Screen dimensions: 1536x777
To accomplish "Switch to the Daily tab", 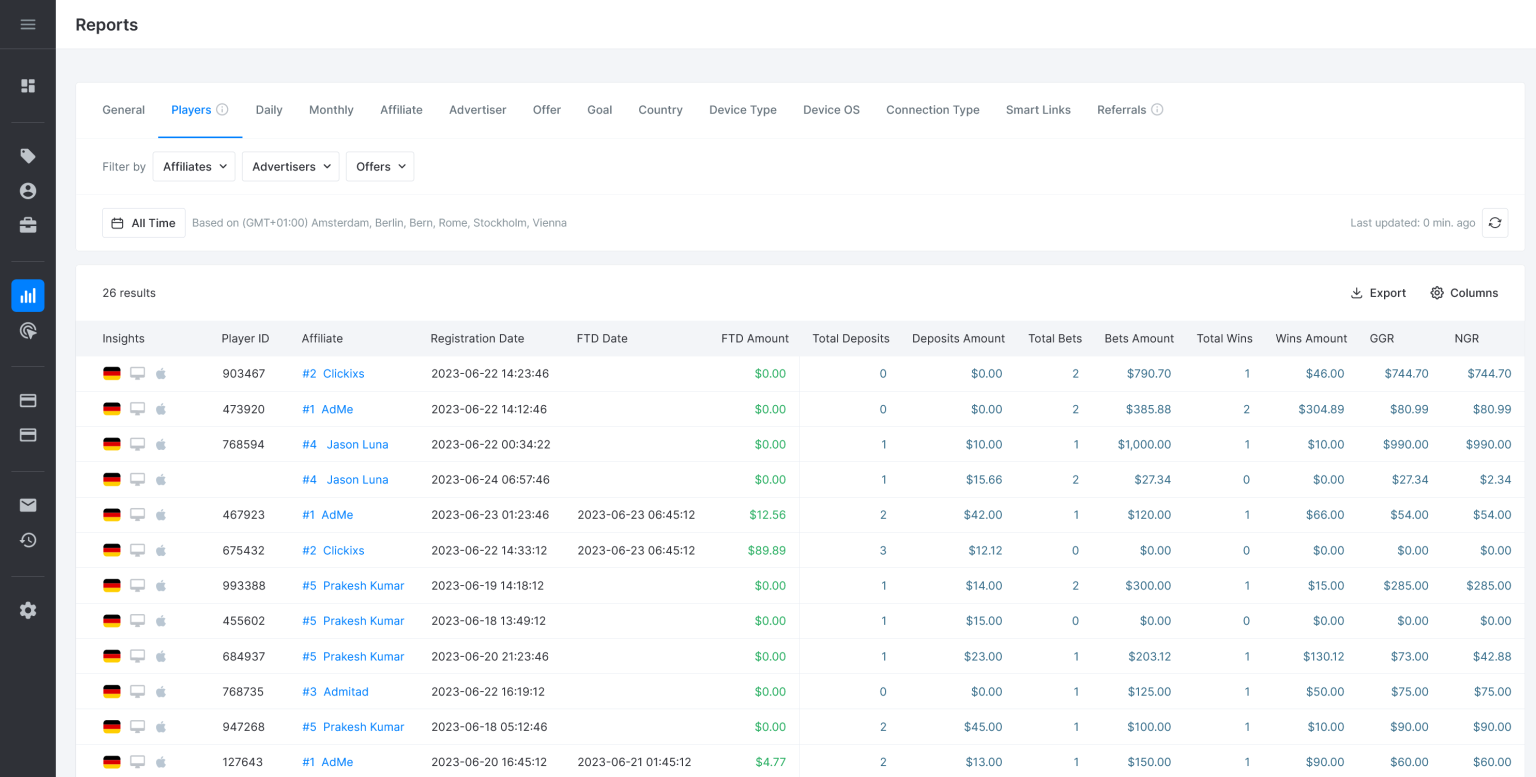I will pyautogui.click(x=269, y=110).
